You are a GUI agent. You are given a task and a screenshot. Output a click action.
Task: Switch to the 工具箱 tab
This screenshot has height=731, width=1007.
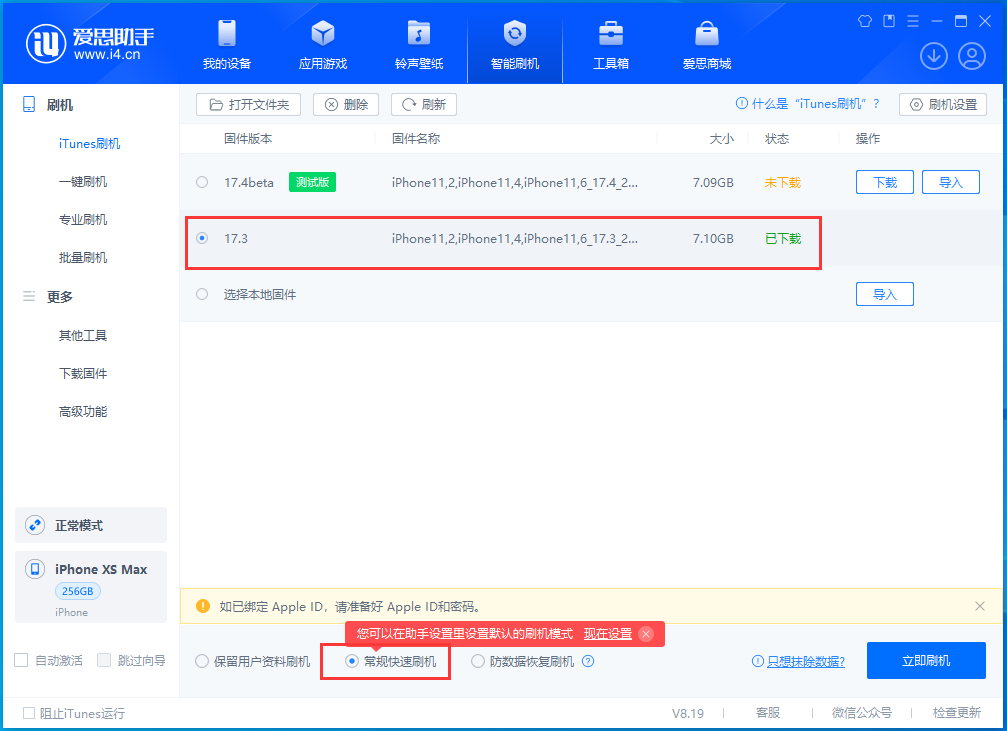pos(610,43)
